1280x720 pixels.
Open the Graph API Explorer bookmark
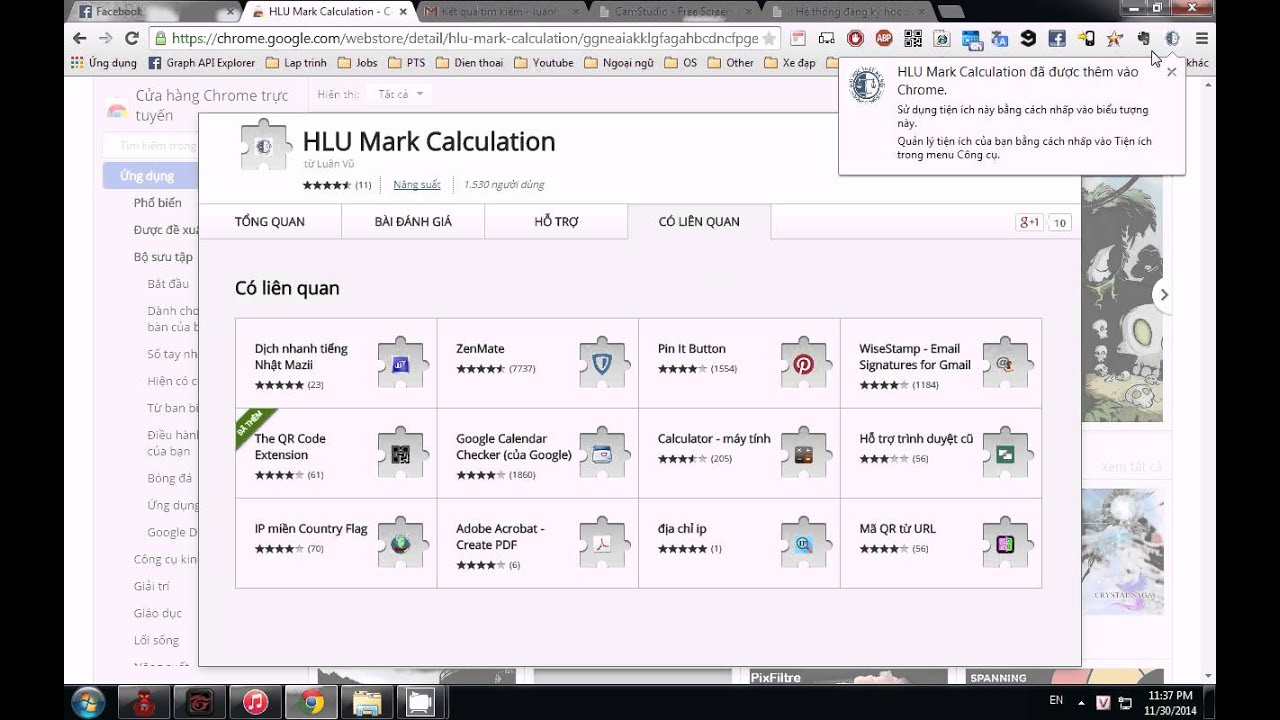point(202,62)
